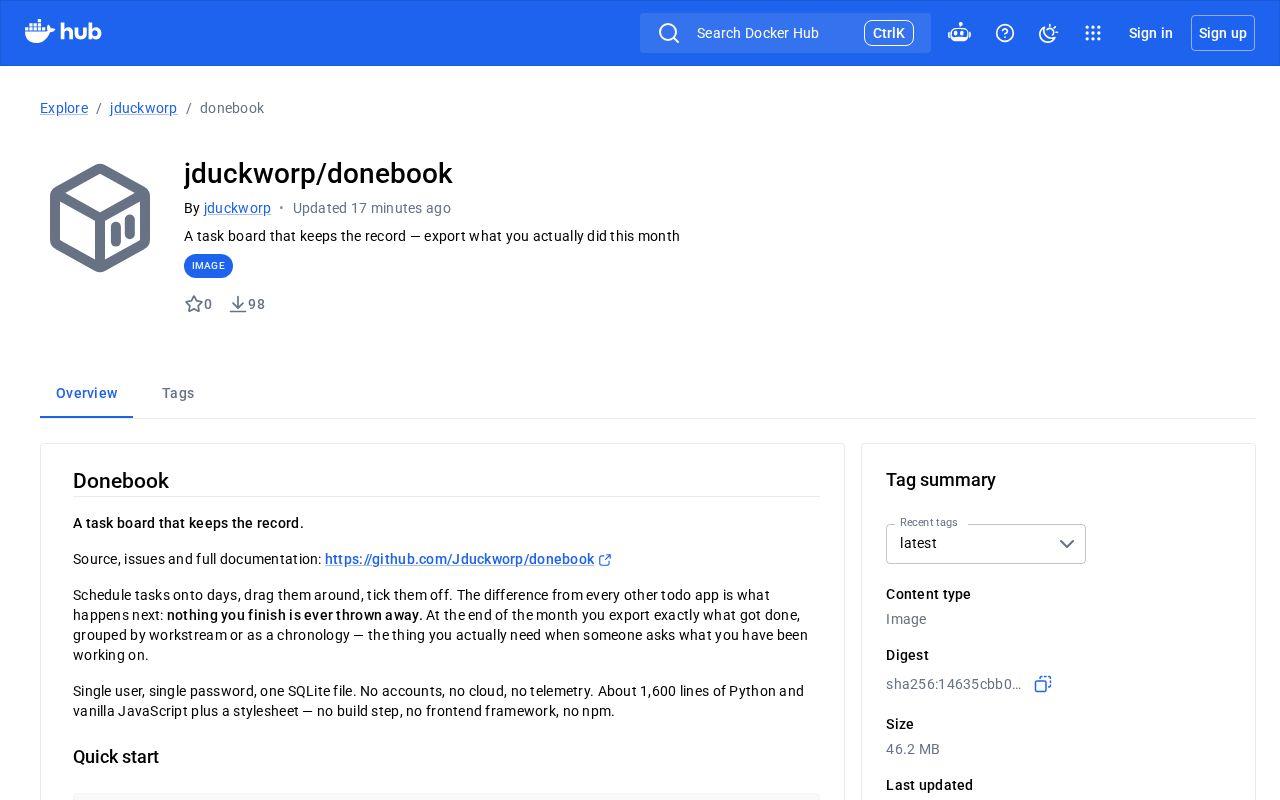Open the jduckworp author profile link
Screen dimensions: 1280x800
point(237,208)
